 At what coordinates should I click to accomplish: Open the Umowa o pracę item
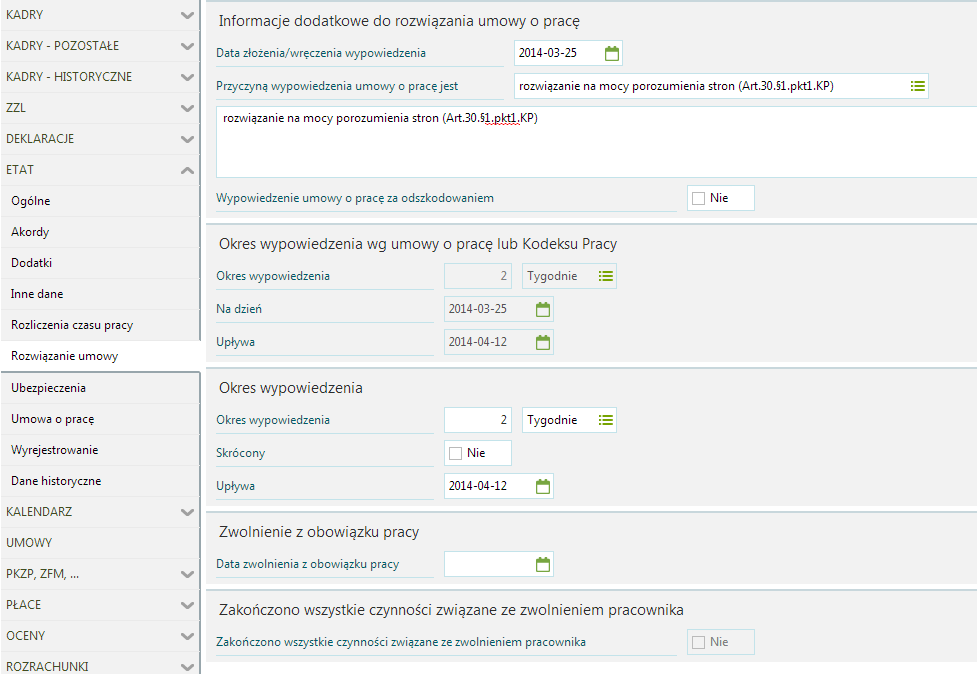[100, 419]
